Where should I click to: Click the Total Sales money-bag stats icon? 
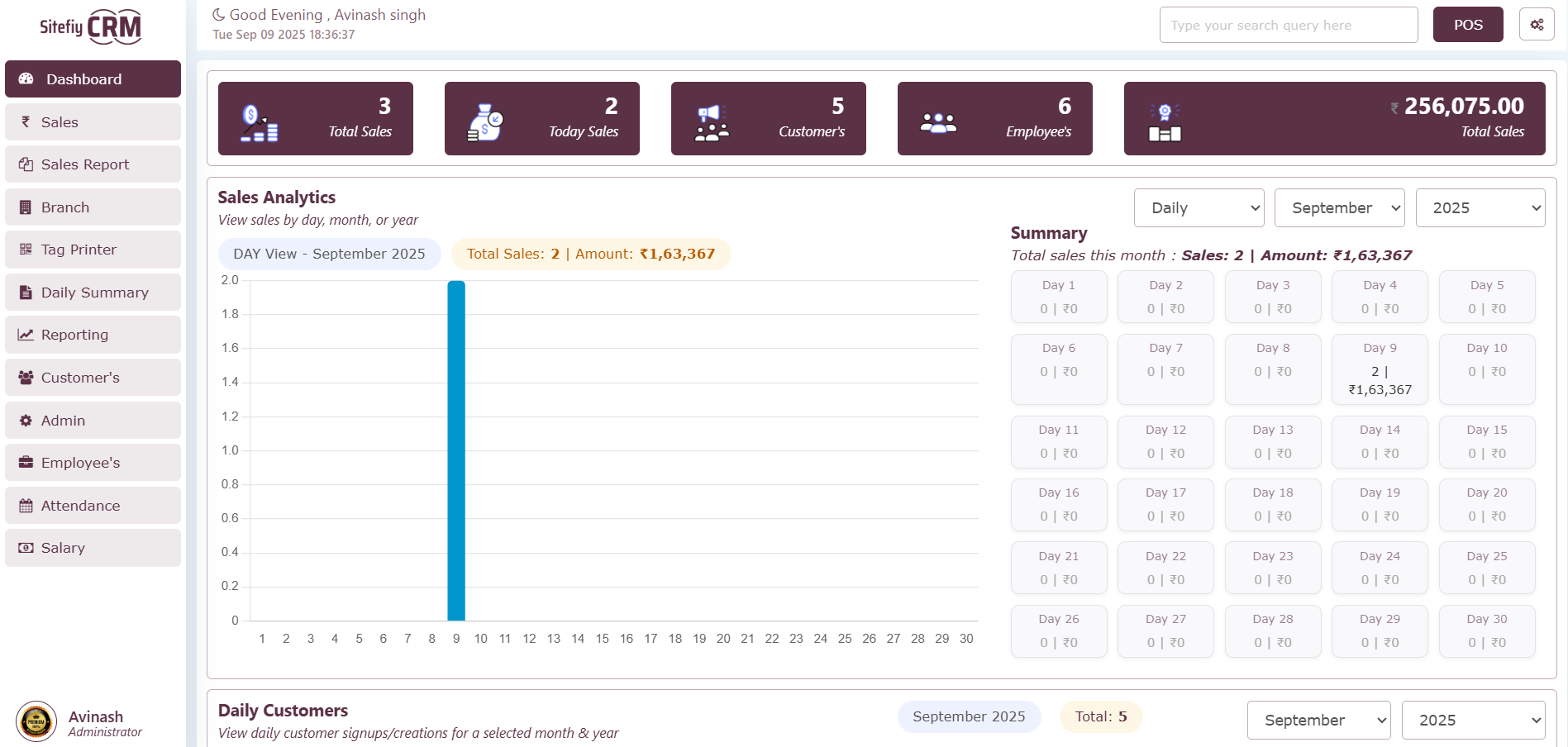click(x=259, y=123)
